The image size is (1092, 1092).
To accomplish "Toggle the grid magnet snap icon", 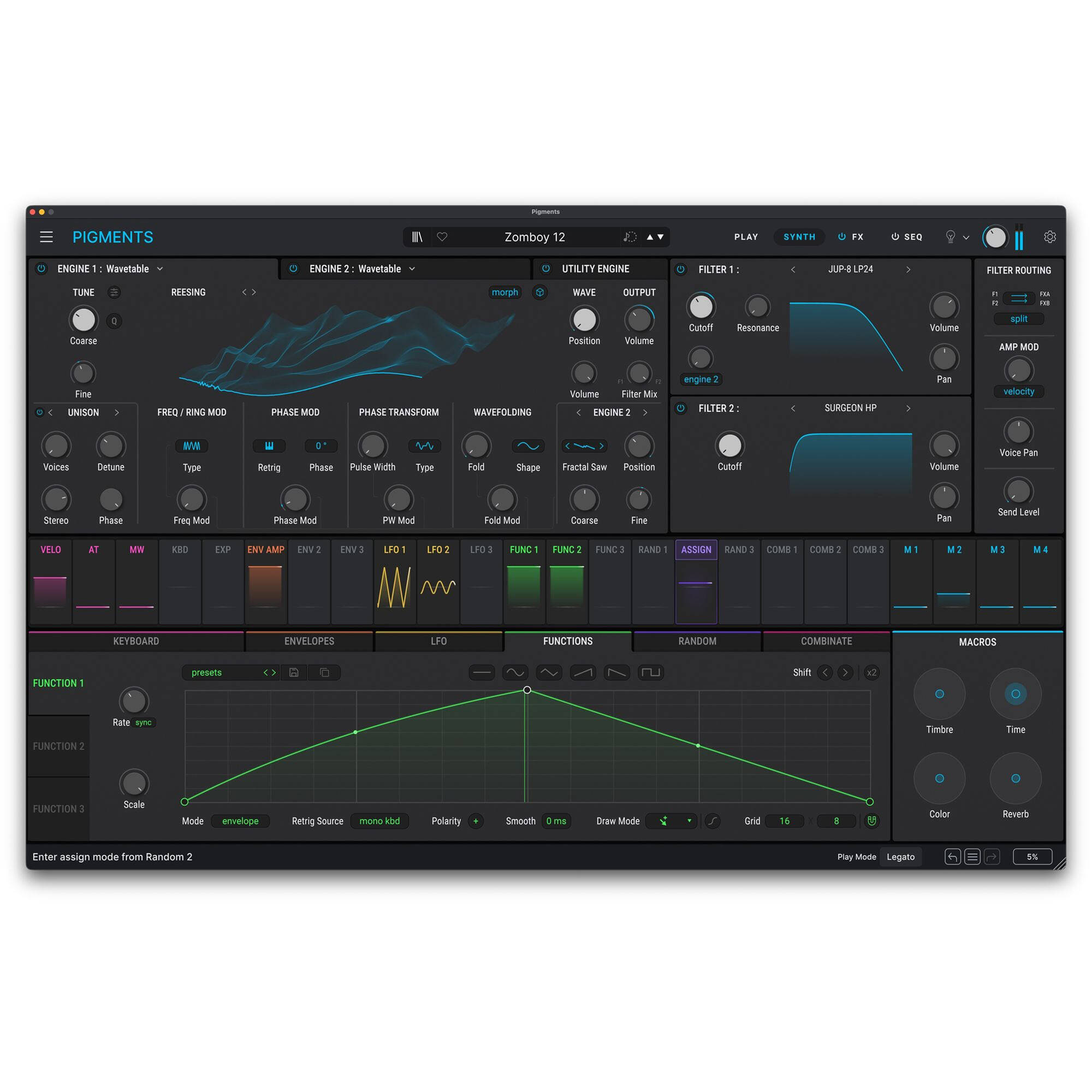I will point(871,821).
